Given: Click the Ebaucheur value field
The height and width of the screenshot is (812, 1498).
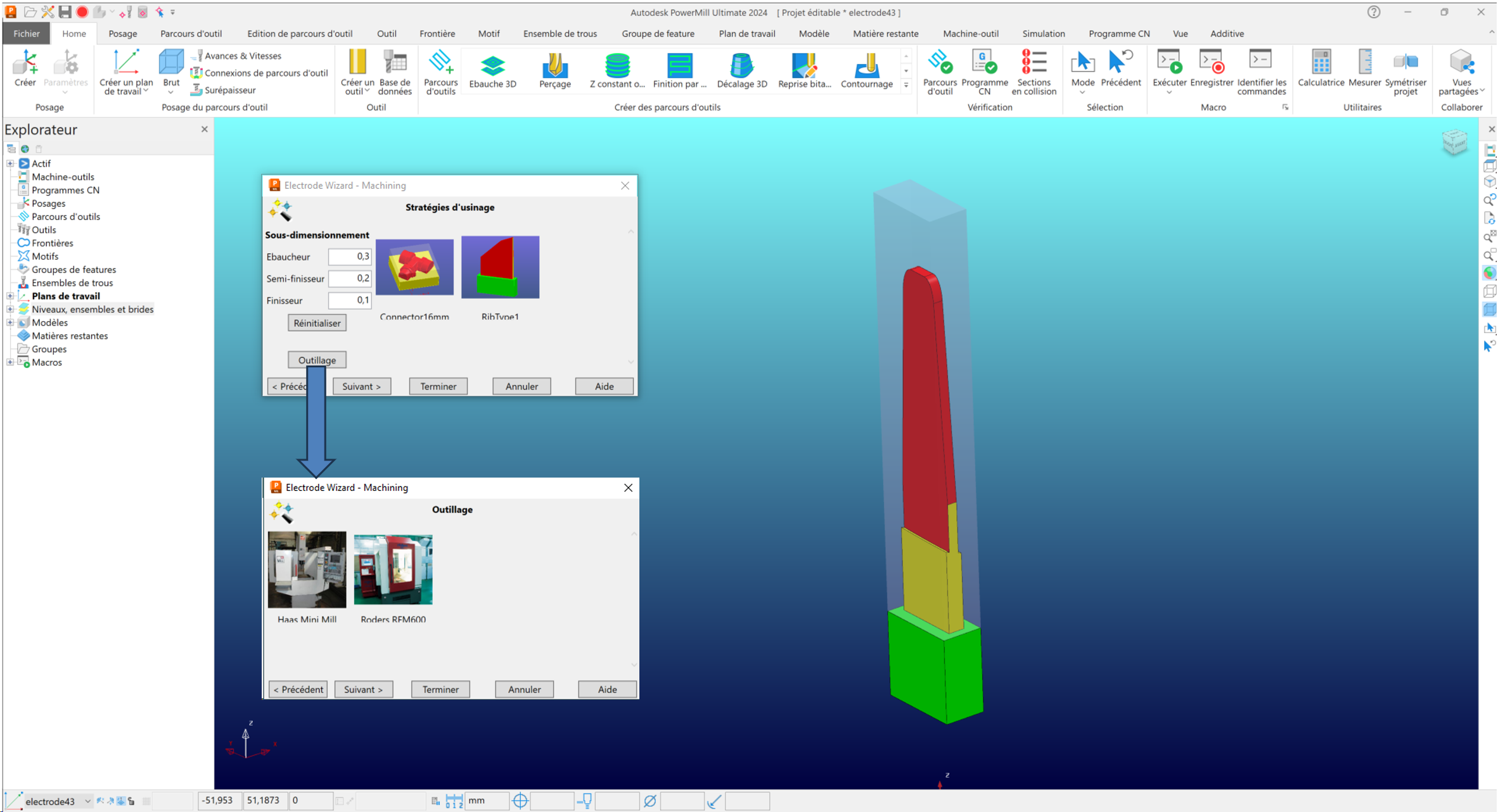Looking at the screenshot, I should 350,257.
